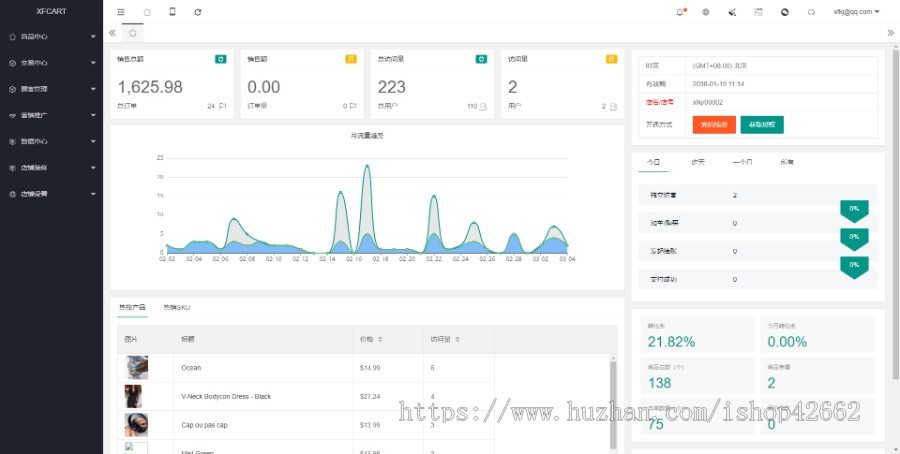Click the house icon beside 商品中心
This screenshot has width=900, height=454.
tap(13, 36)
